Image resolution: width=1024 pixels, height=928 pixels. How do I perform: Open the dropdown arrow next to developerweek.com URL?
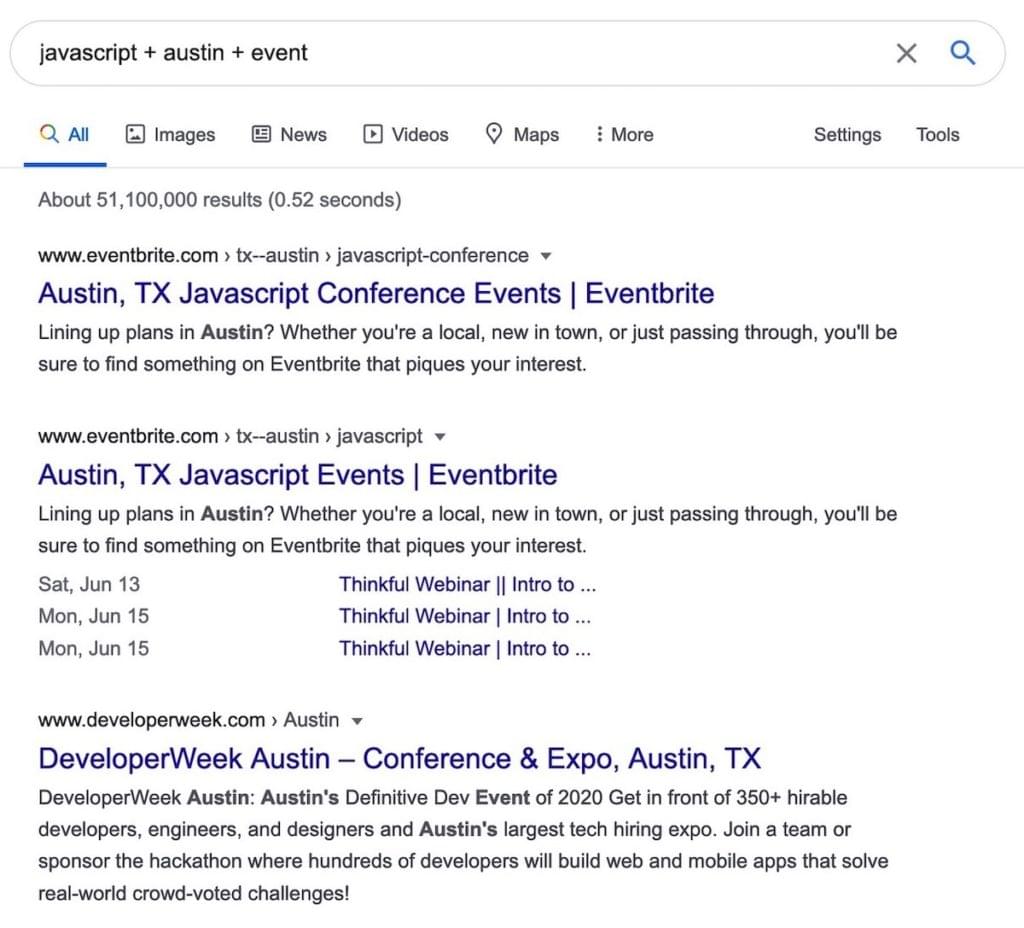[x=357, y=721]
